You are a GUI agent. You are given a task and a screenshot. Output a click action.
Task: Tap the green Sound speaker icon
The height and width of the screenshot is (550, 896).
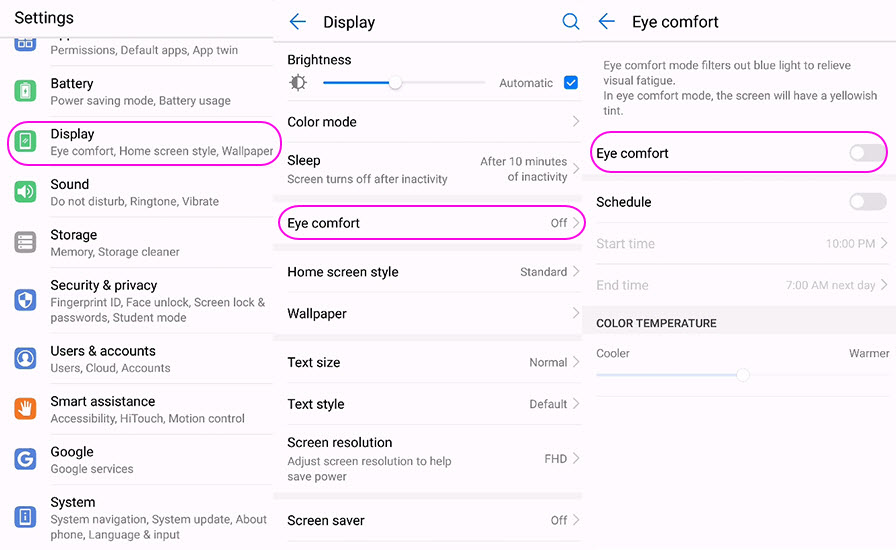tap(25, 192)
